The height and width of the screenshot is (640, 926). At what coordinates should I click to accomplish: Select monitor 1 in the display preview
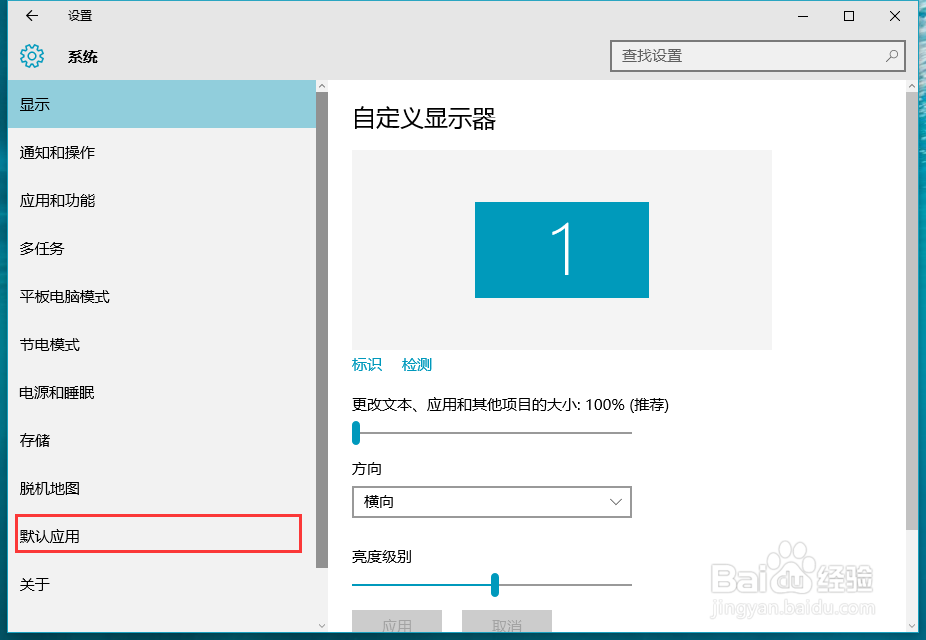tap(561, 249)
